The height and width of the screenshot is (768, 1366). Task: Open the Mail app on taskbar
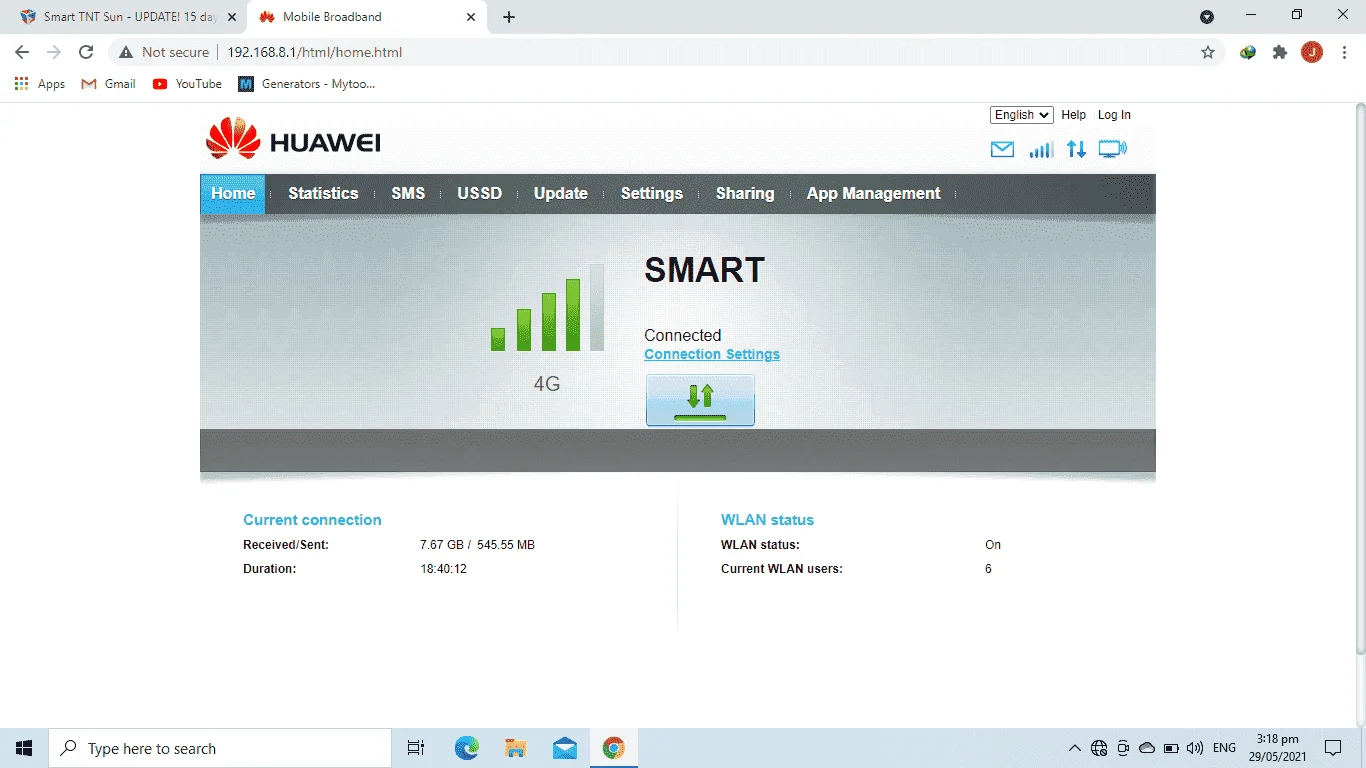[565, 748]
